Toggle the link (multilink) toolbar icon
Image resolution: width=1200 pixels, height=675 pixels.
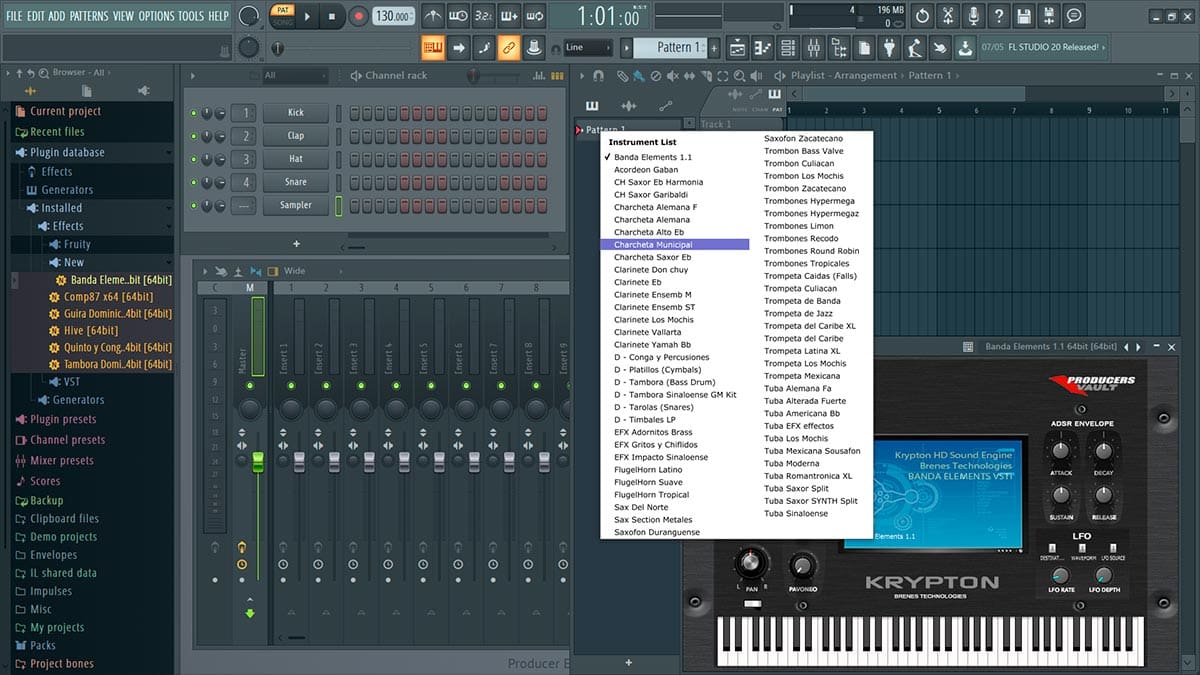point(509,47)
